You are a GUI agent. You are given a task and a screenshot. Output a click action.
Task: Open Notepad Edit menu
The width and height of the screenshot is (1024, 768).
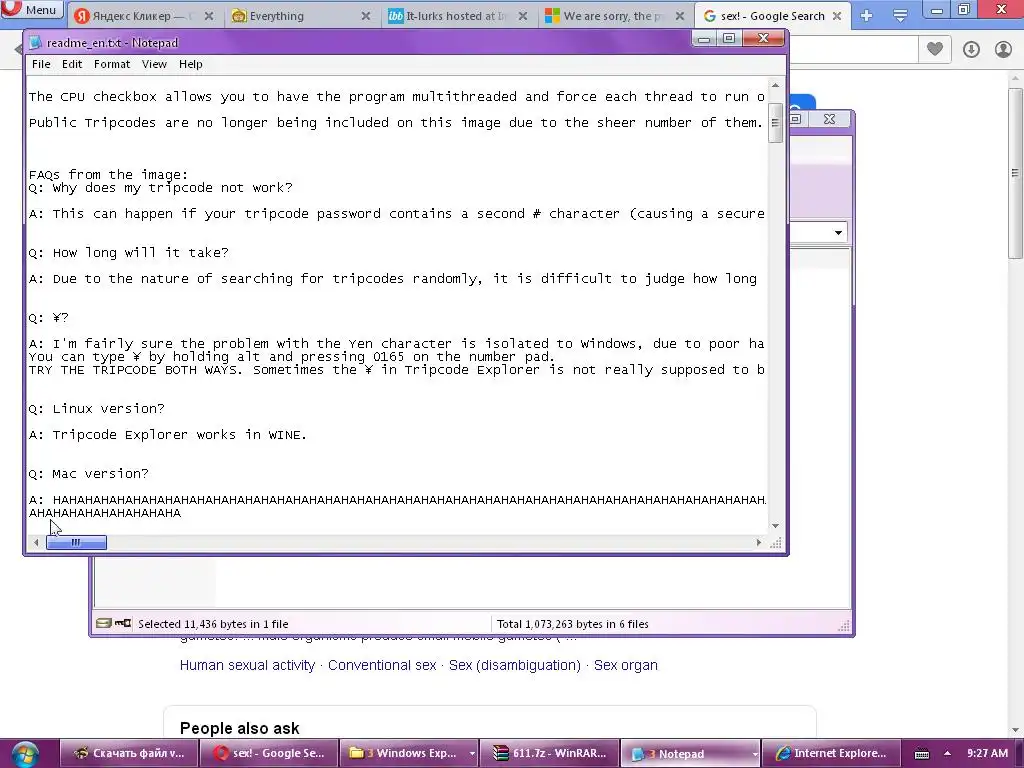[x=72, y=64]
